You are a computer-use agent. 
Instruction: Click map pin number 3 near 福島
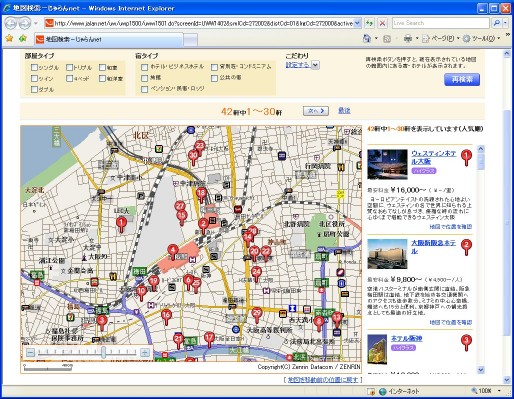click(x=102, y=323)
